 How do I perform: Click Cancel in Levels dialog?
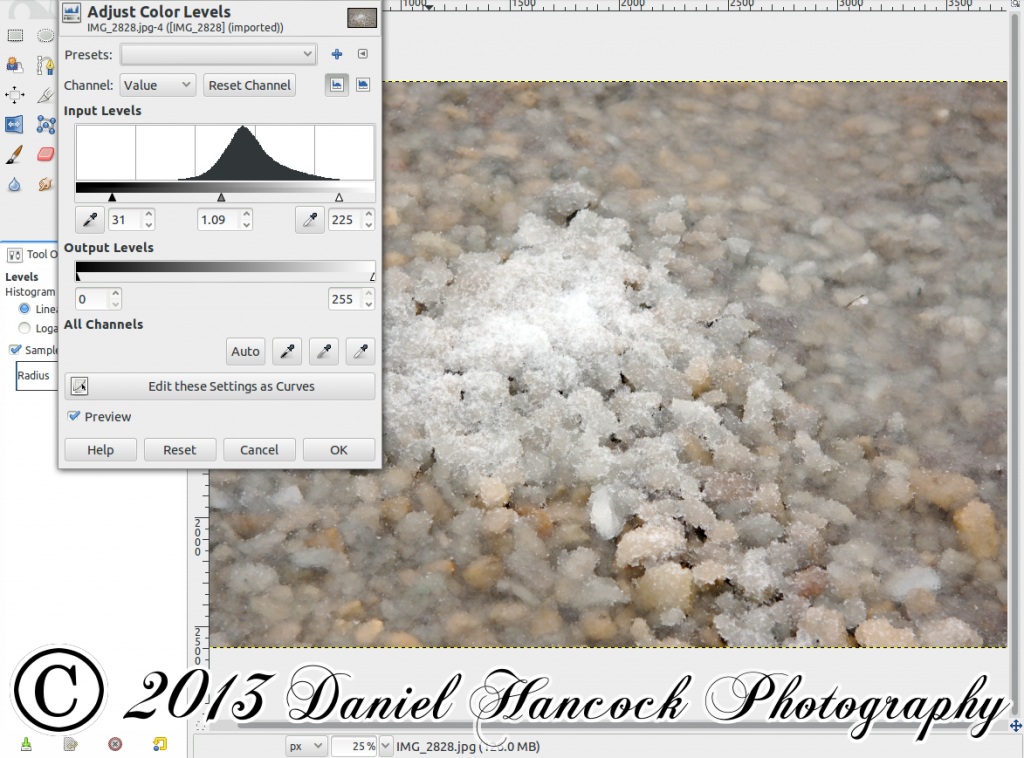coord(259,450)
